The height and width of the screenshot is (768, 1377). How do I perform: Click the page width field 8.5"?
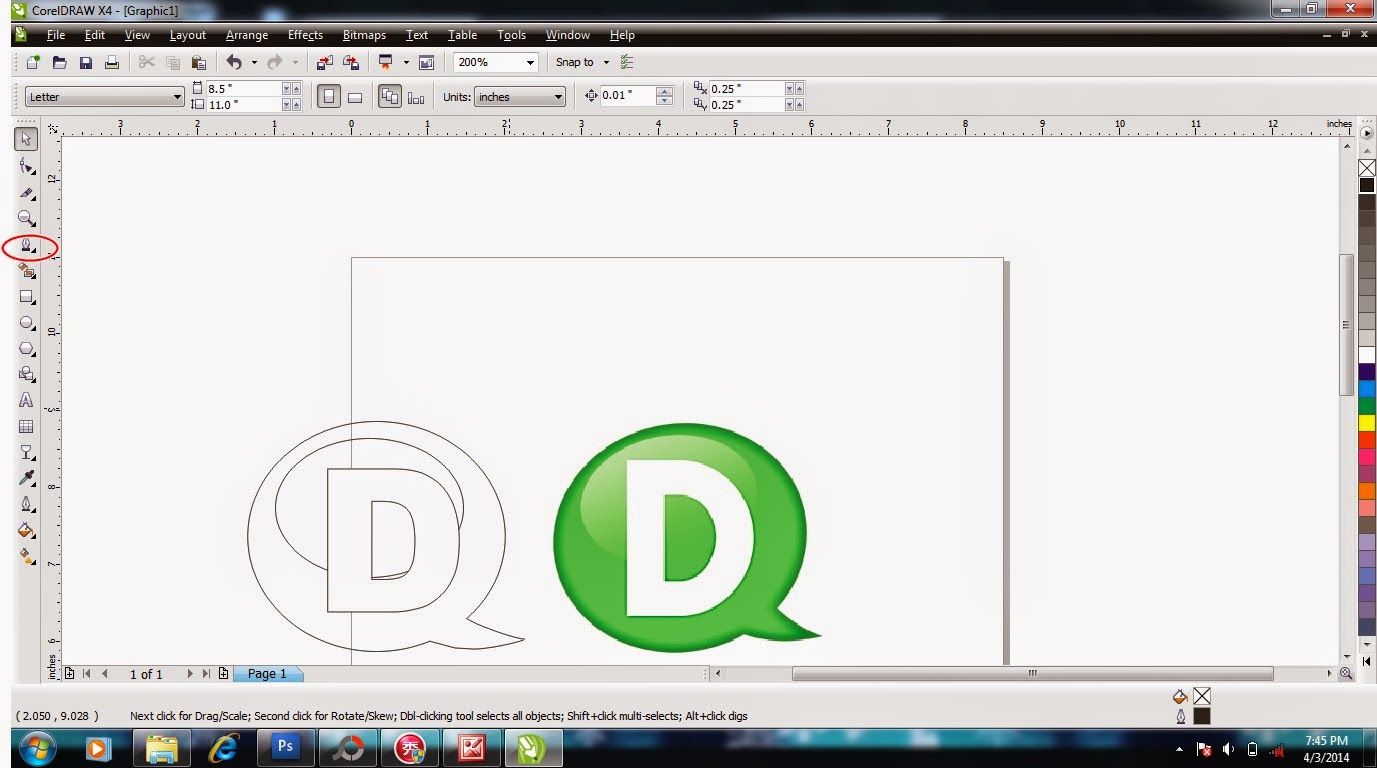243,89
